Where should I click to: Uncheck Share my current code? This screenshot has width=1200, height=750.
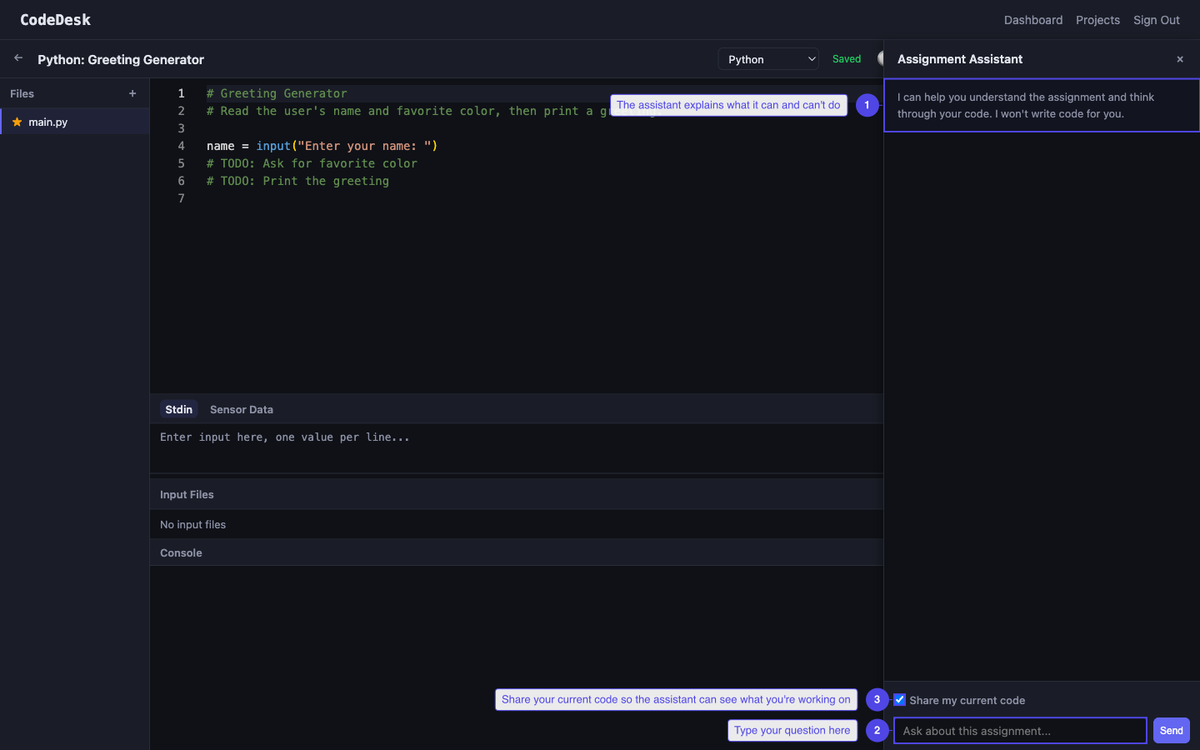pyautogui.click(x=899, y=700)
